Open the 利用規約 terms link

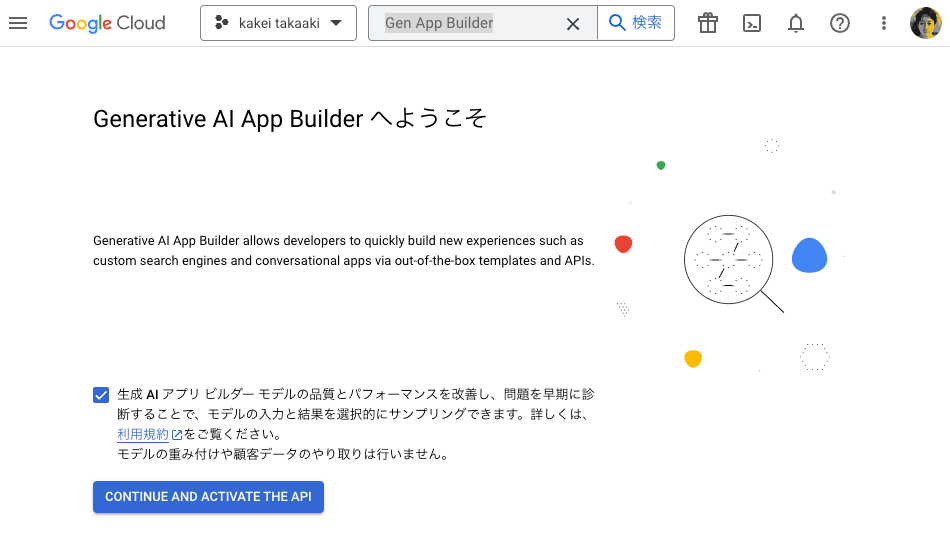click(143, 434)
